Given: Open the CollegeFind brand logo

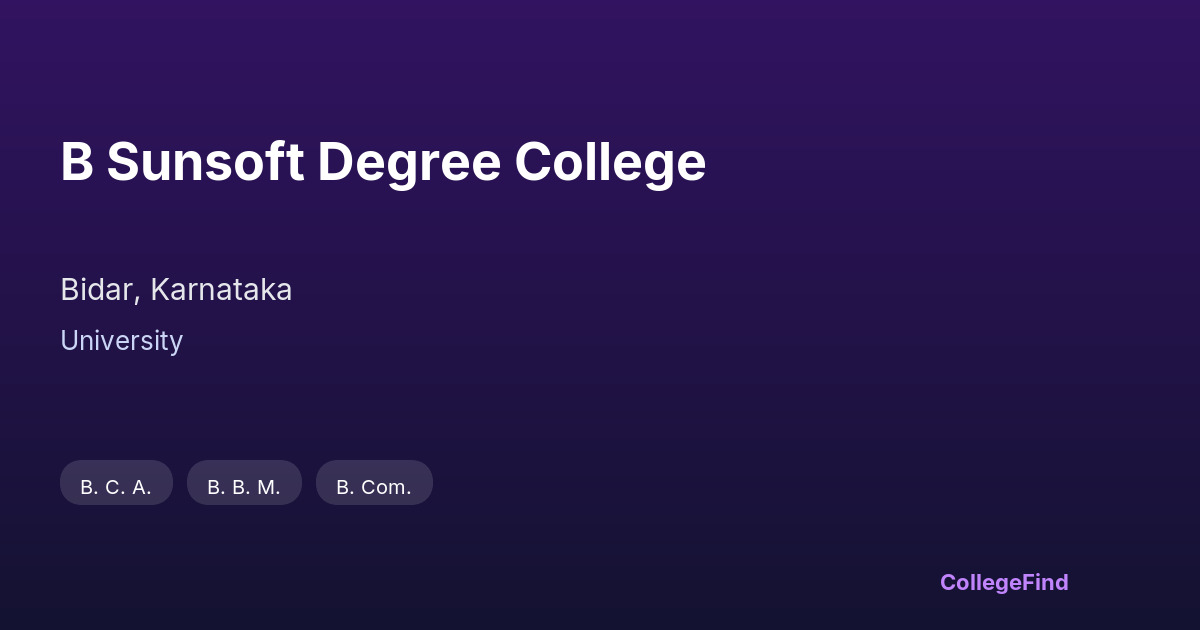Looking at the screenshot, I should point(1004,582).
